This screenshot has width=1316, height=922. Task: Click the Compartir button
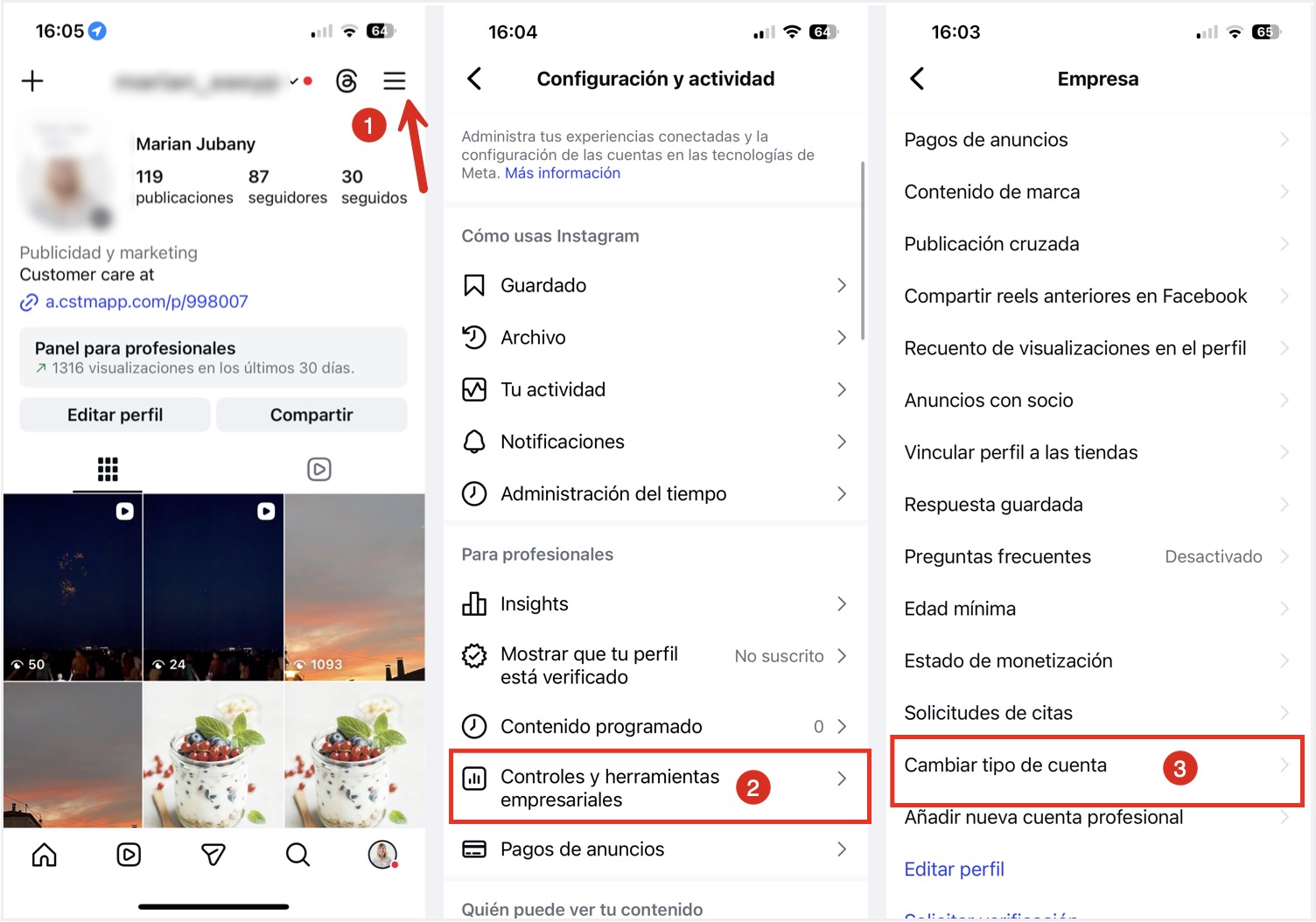click(x=311, y=415)
